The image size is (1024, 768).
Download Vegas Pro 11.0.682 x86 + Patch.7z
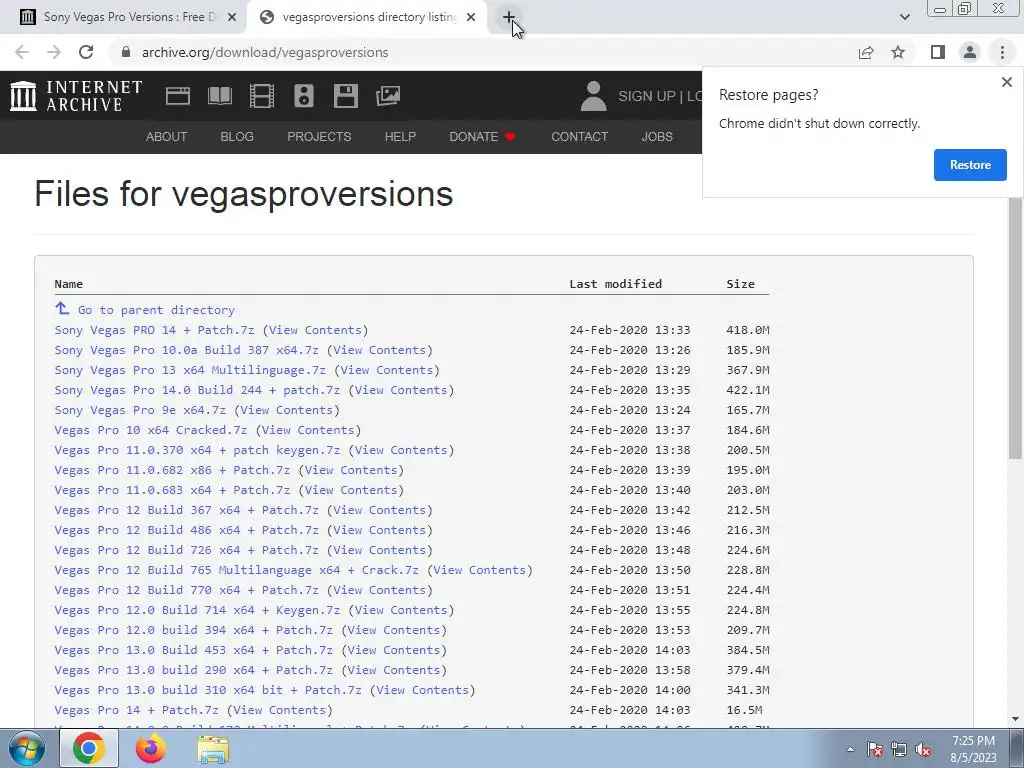[x=172, y=470]
